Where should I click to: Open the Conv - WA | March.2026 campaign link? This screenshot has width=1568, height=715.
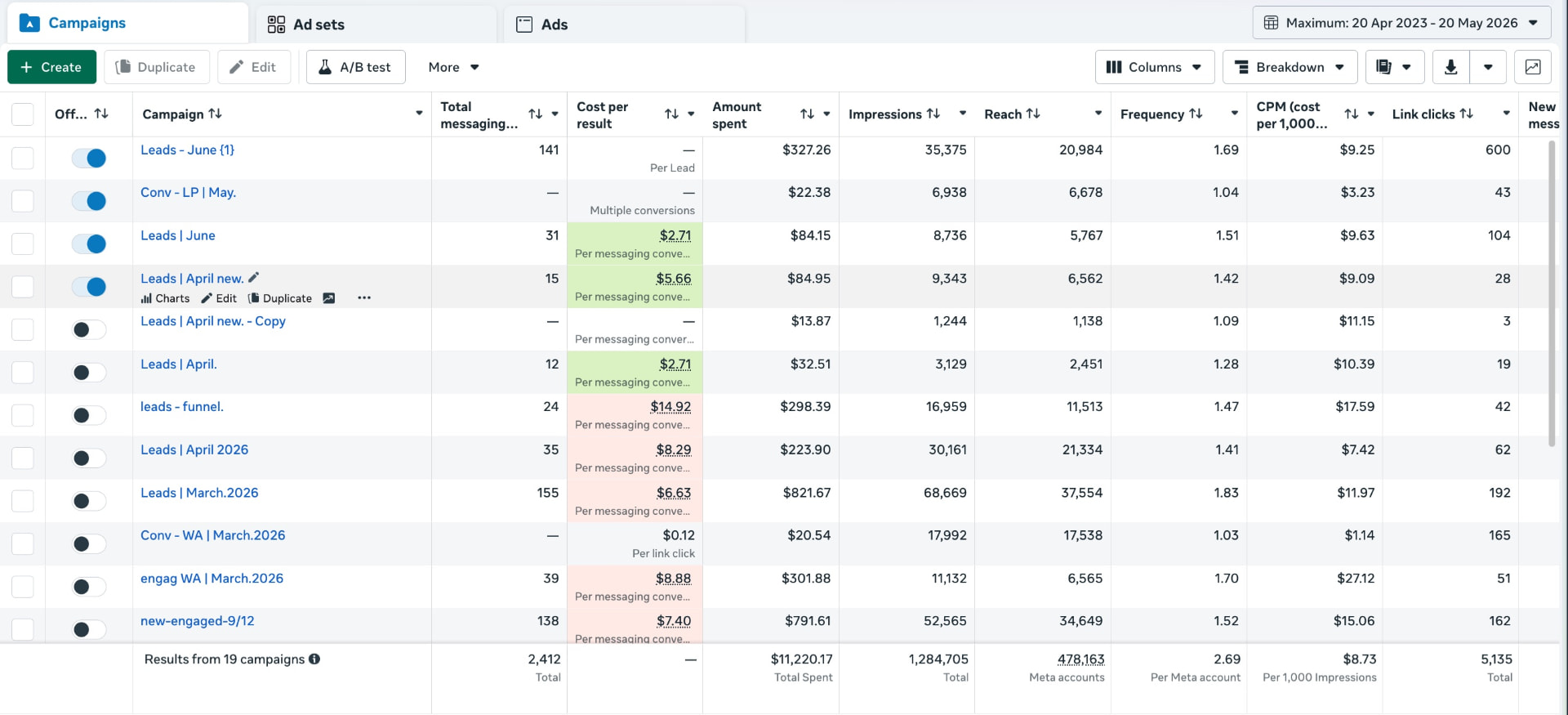pyautogui.click(x=212, y=535)
